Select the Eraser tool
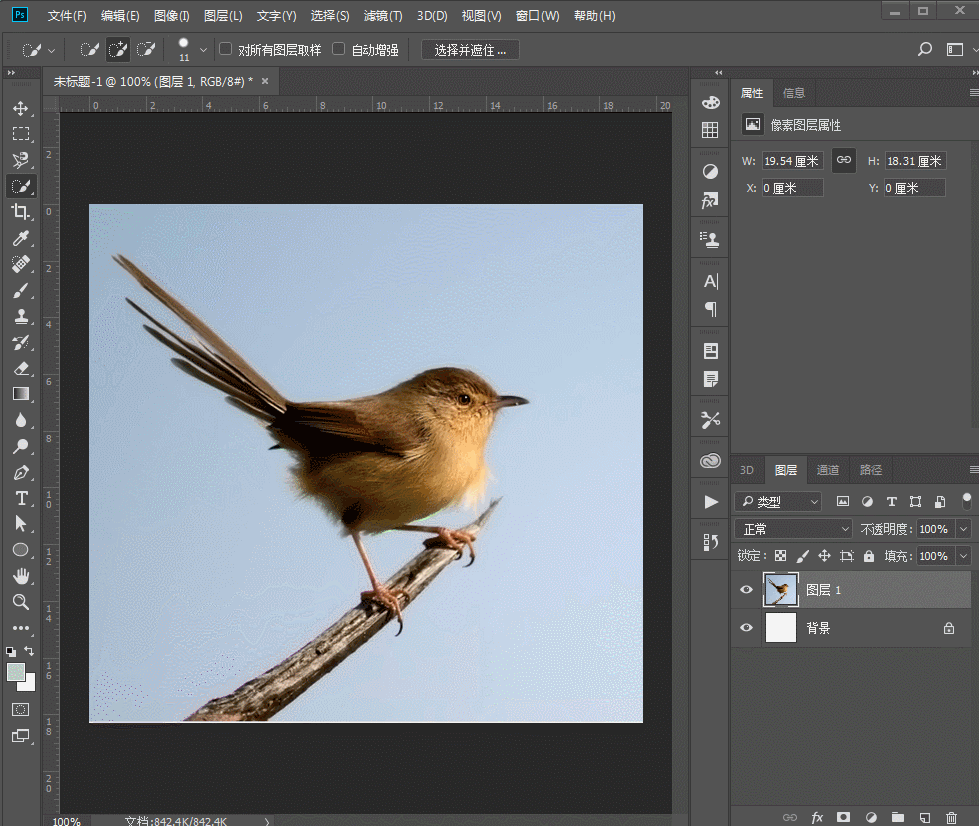 21,368
